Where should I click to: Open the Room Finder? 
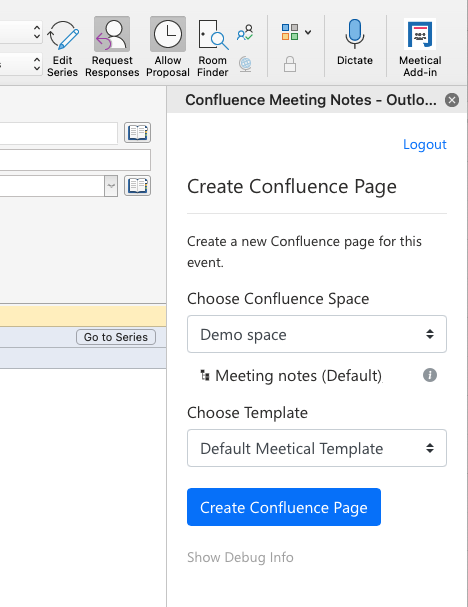coord(213,48)
